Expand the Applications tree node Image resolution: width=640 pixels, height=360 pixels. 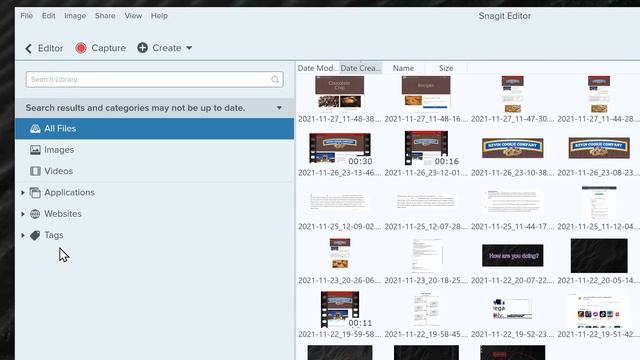pyautogui.click(x=23, y=192)
